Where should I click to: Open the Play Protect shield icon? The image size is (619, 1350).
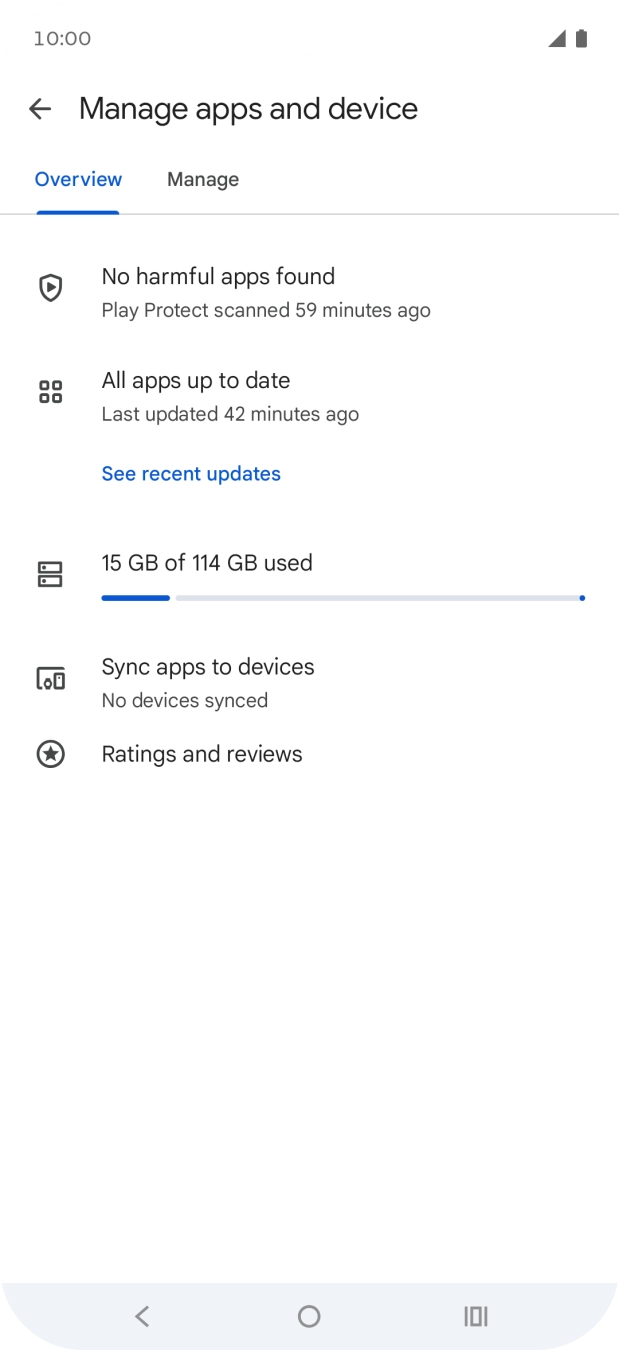coord(50,289)
